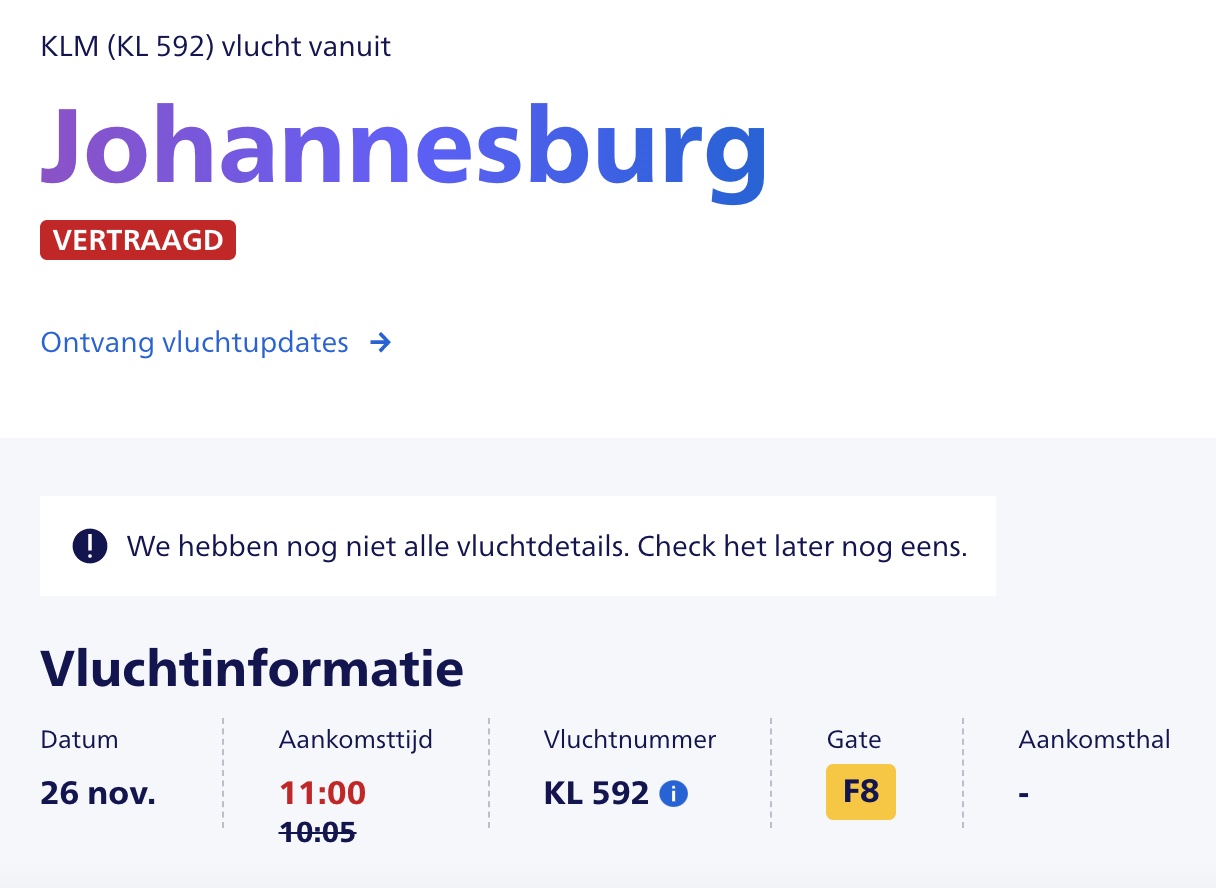Click the Aankomsttijd column label
The image size is (1216, 888).
click(355, 740)
